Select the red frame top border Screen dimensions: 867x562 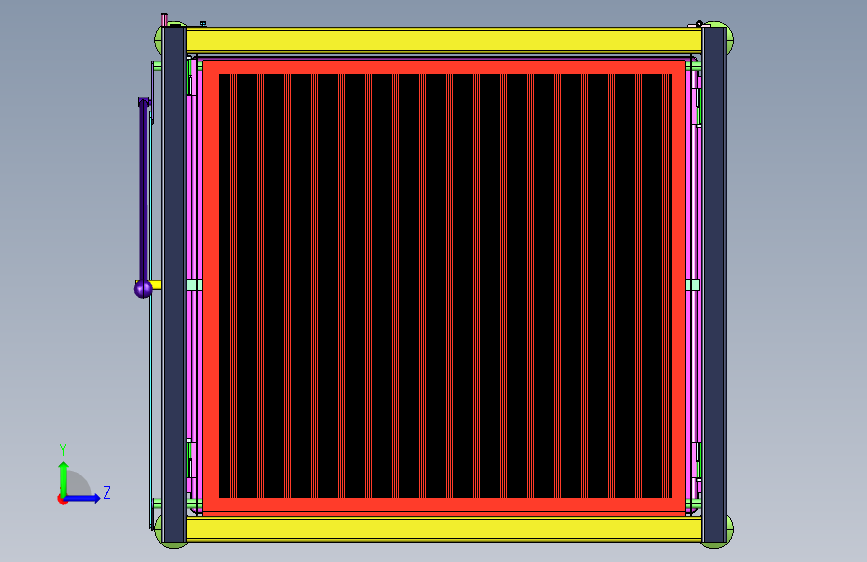click(444, 67)
